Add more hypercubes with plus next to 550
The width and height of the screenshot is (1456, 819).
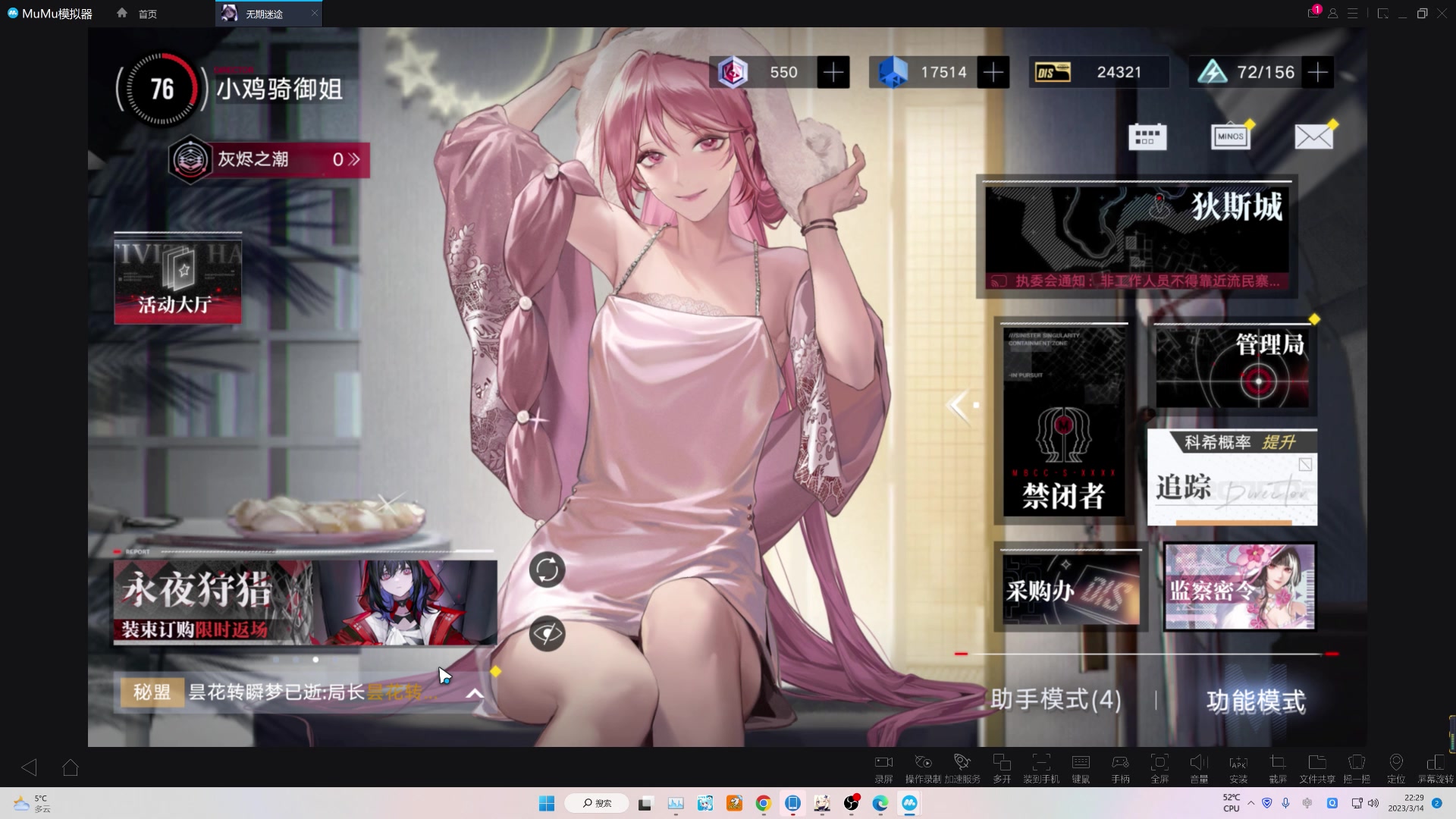tap(833, 72)
